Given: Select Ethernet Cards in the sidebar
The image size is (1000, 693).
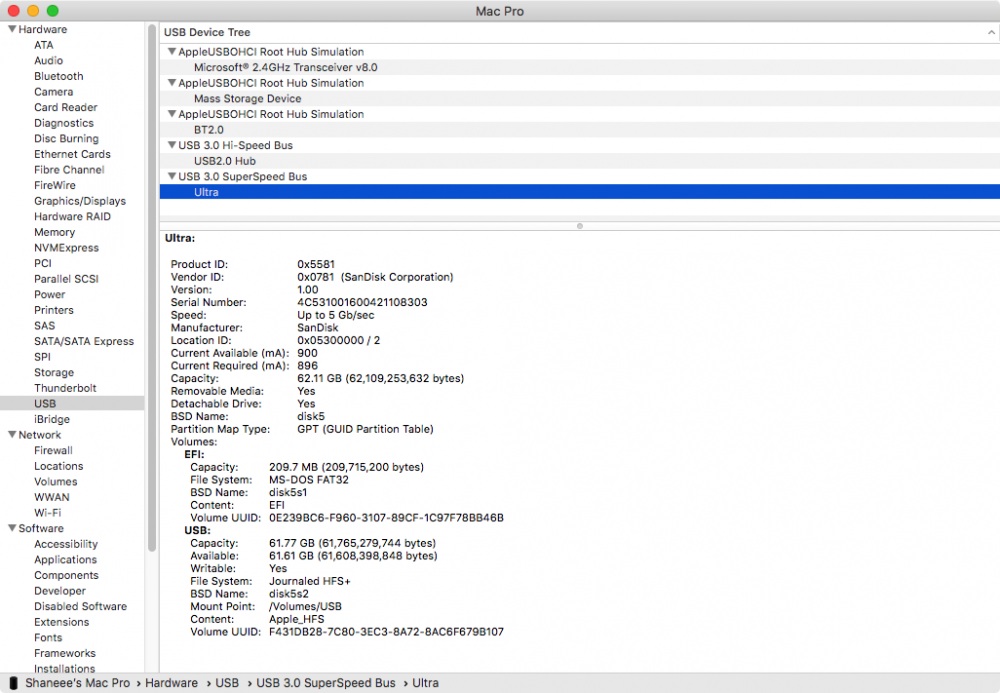Looking at the screenshot, I should click(x=72, y=154).
